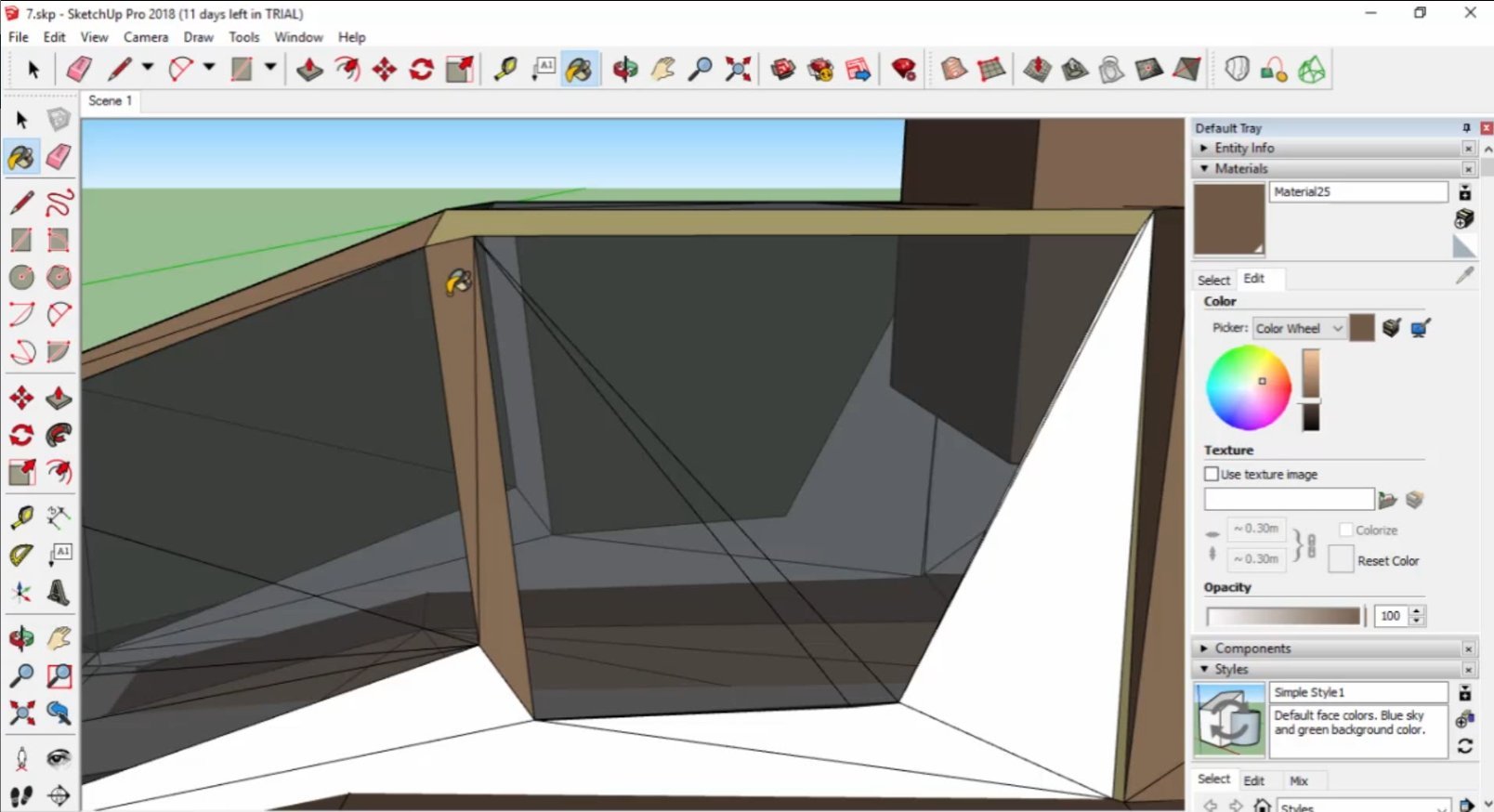Choose Zoom Extents in top toolbar
This screenshot has height=812, width=1494.
pyautogui.click(x=738, y=70)
